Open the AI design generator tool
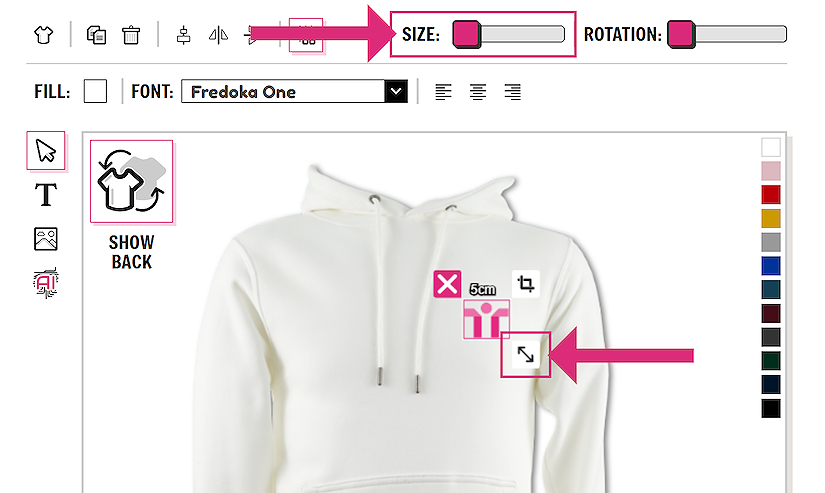The height and width of the screenshot is (493, 825). [x=46, y=283]
